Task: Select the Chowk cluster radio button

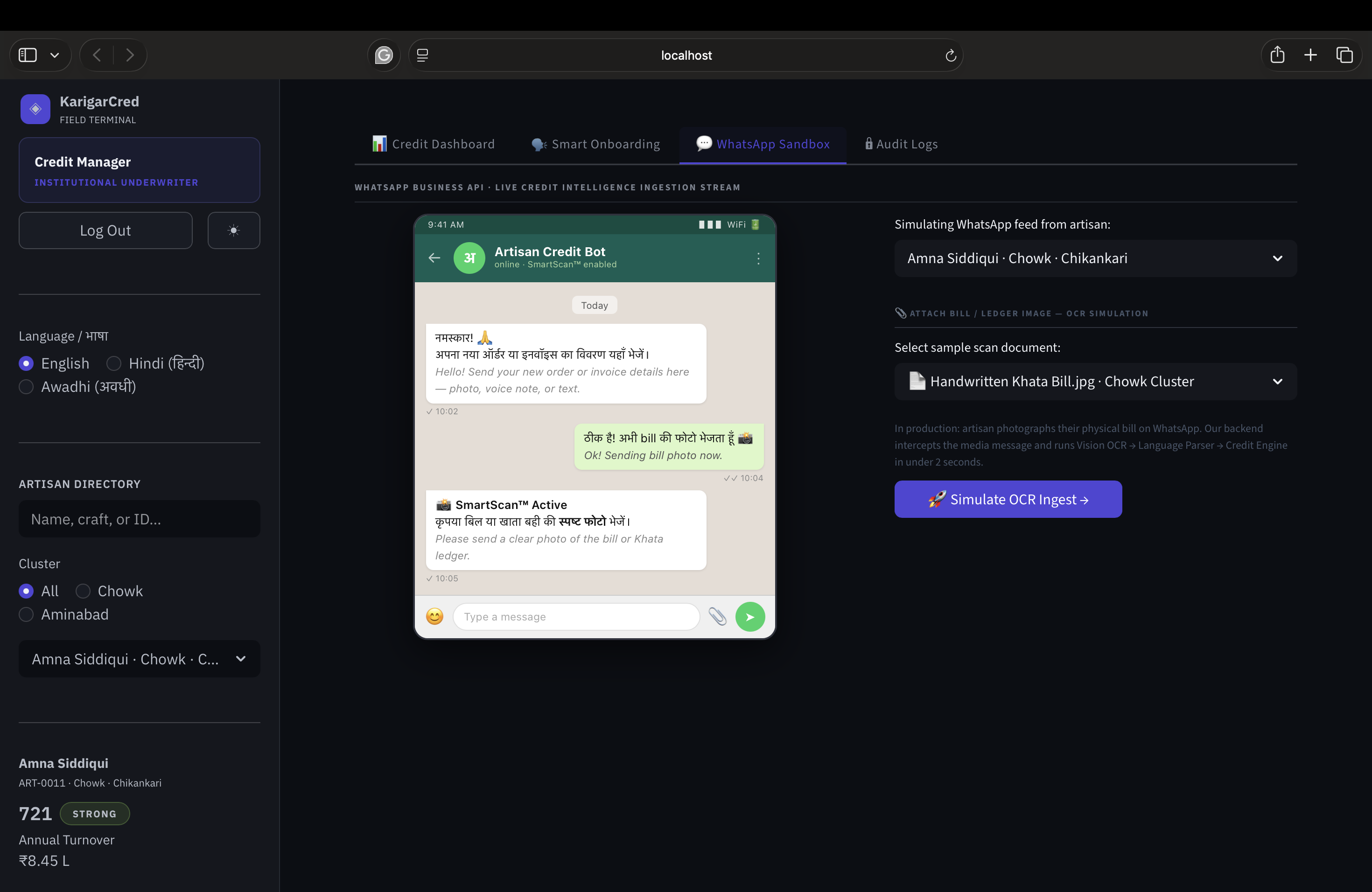Action: click(x=83, y=591)
